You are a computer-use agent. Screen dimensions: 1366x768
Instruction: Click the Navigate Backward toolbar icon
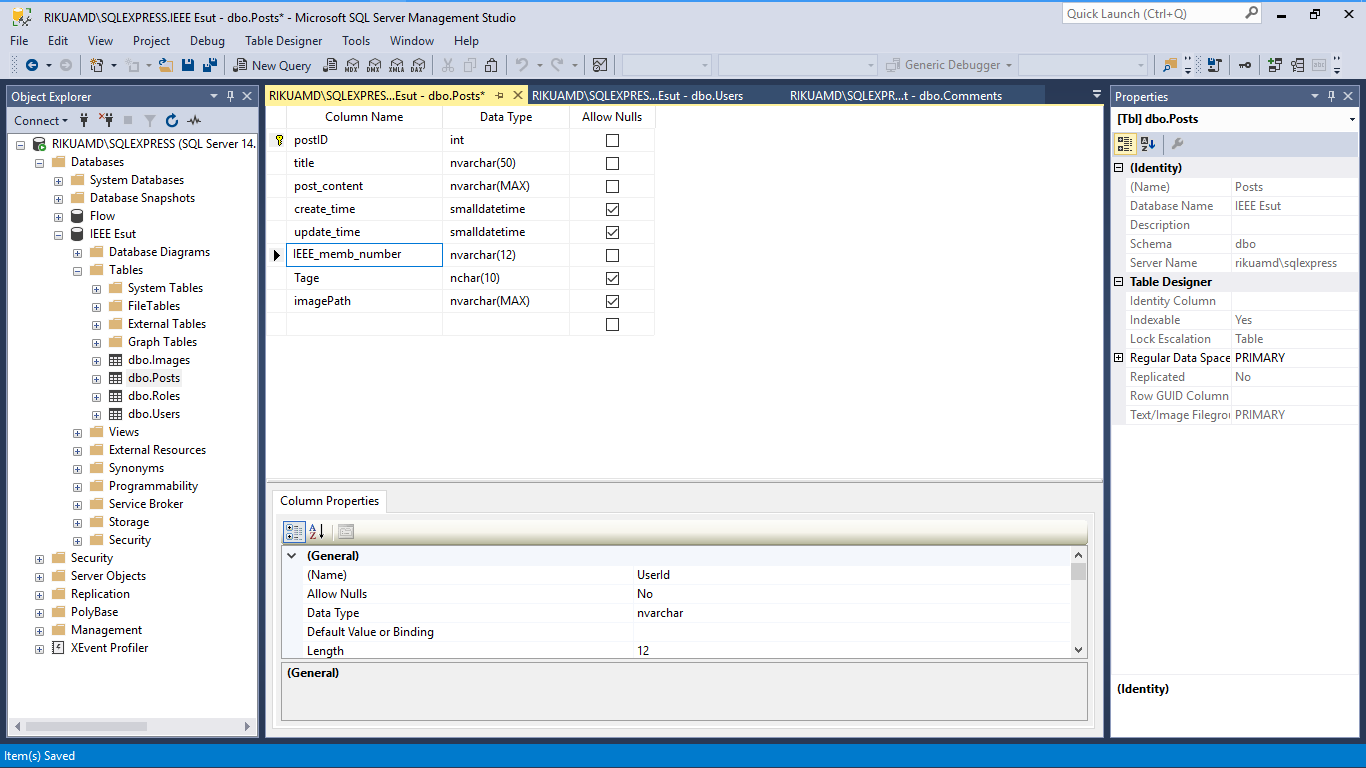pos(32,65)
